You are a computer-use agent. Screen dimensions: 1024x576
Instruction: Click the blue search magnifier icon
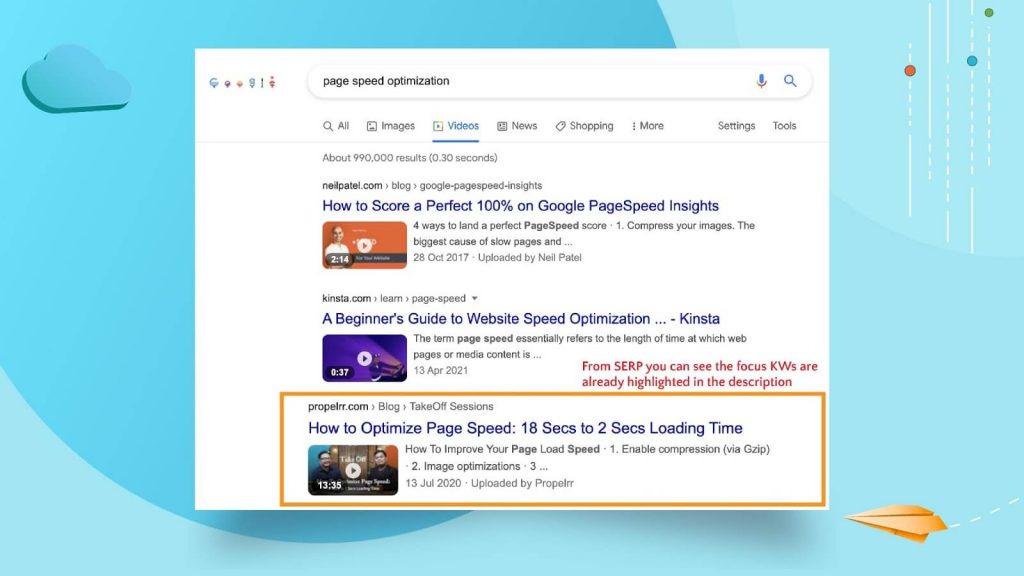click(790, 81)
